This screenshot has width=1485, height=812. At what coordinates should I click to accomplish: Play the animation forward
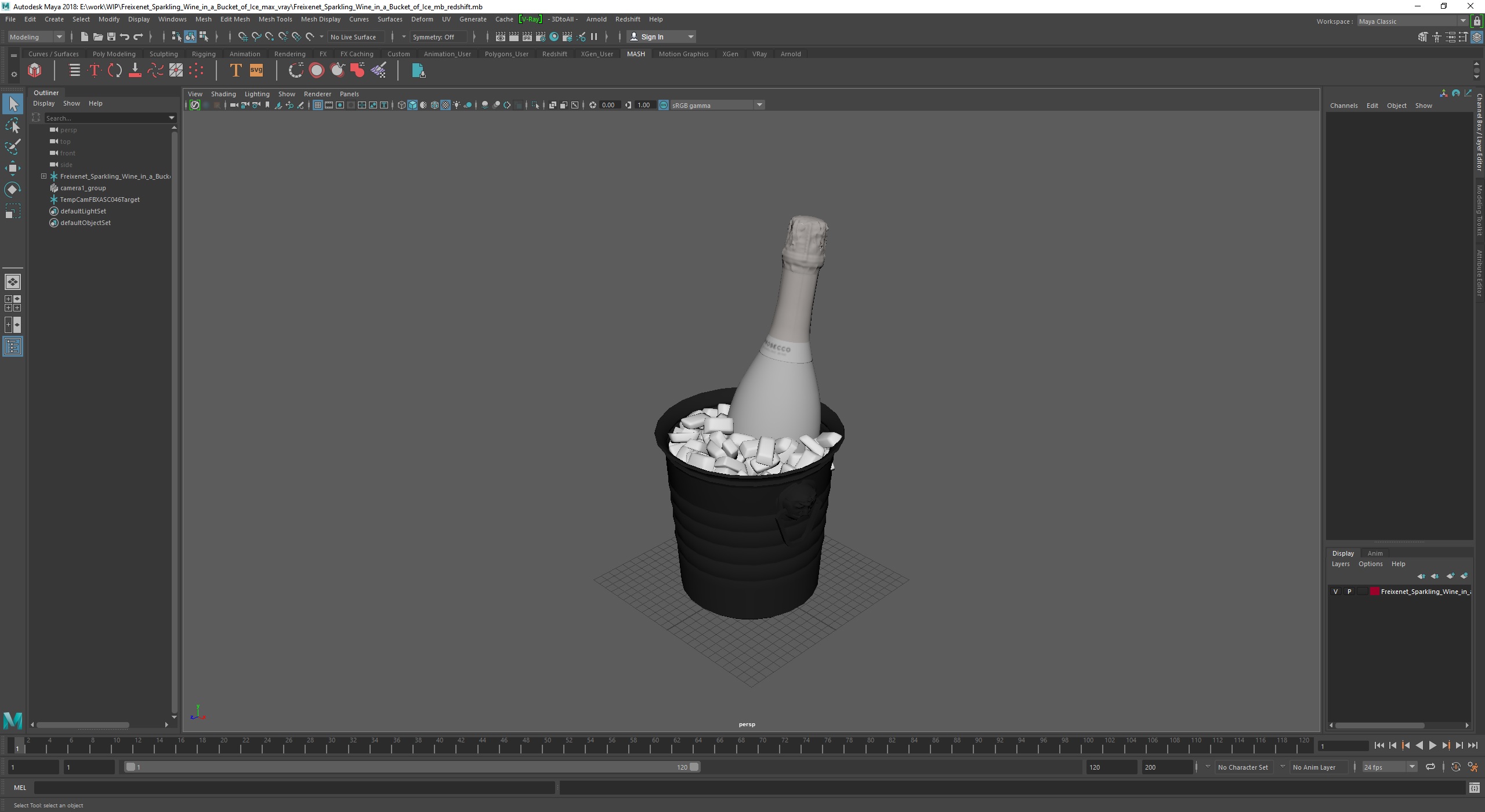coord(1432,746)
